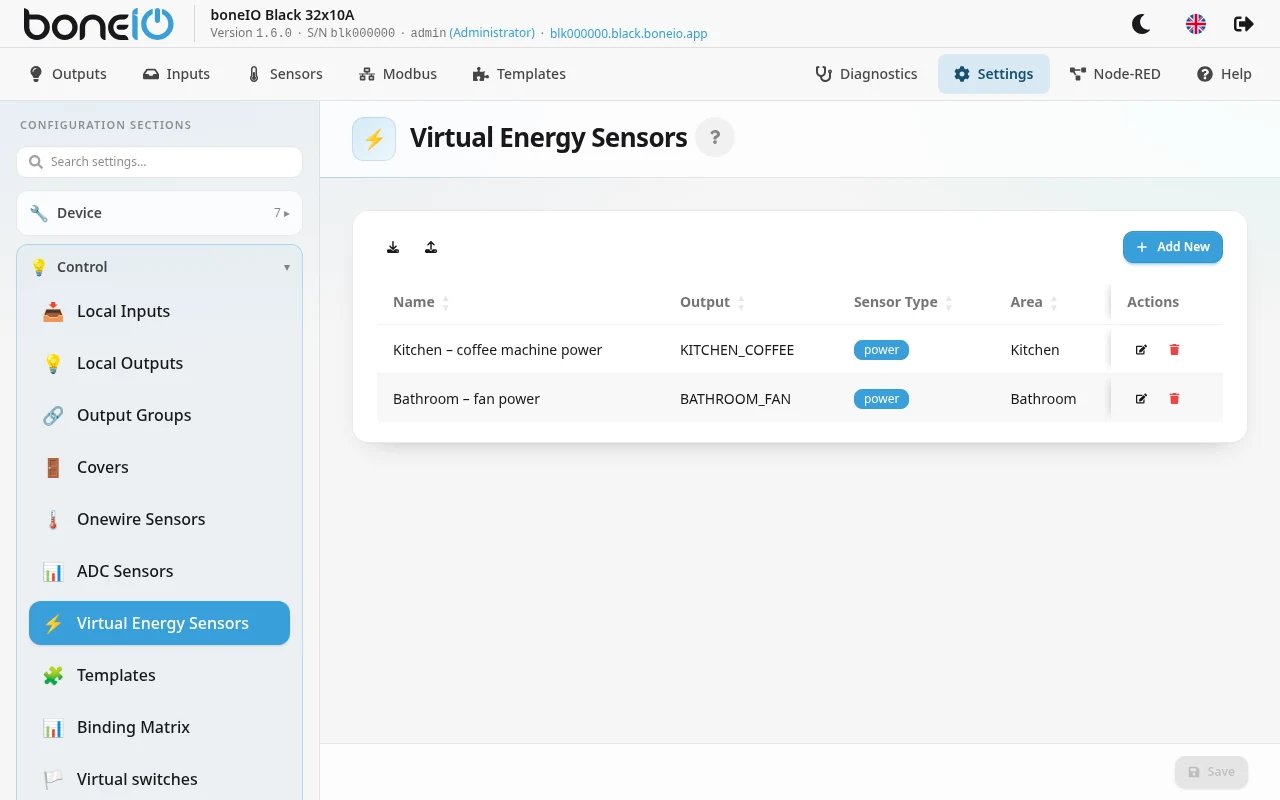The height and width of the screenshot is (800, 1280).
Task: Delete the Bathroom fan power sensor
Action: (x=1174, y=399)
